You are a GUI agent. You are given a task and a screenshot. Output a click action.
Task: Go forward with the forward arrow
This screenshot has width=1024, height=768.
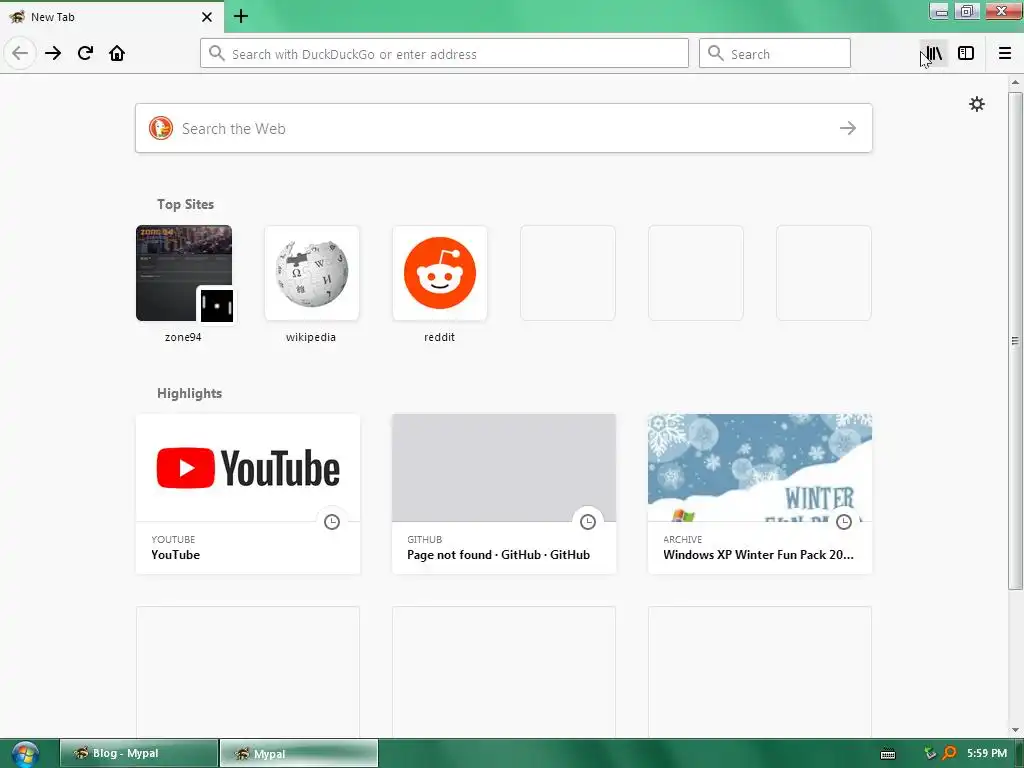click(x=53, y=53)
